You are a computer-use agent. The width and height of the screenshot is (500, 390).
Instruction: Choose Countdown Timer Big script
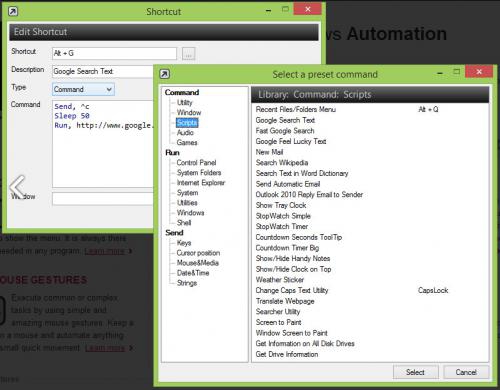click(287, 248)
